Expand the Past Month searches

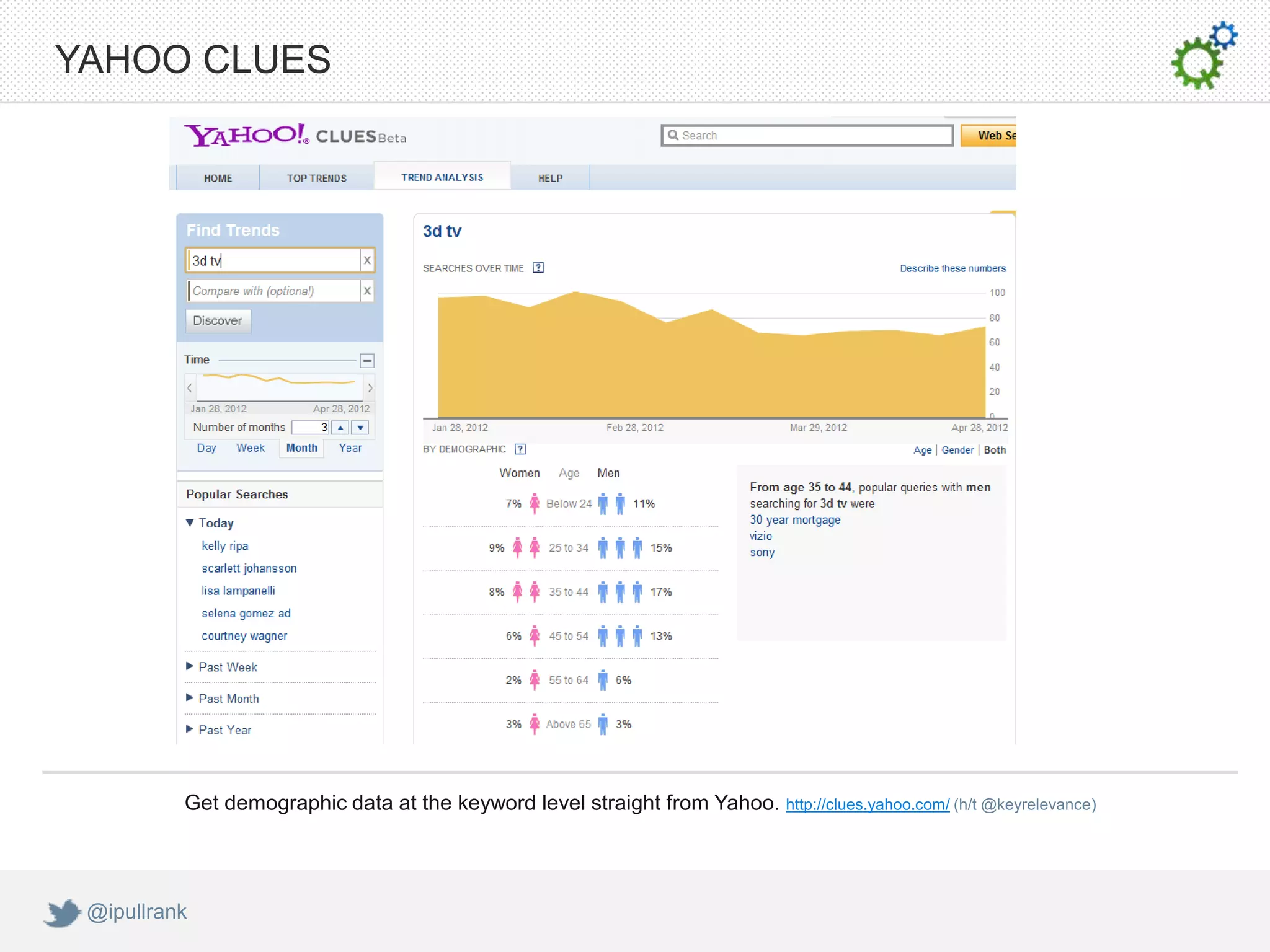coord(190,698)
